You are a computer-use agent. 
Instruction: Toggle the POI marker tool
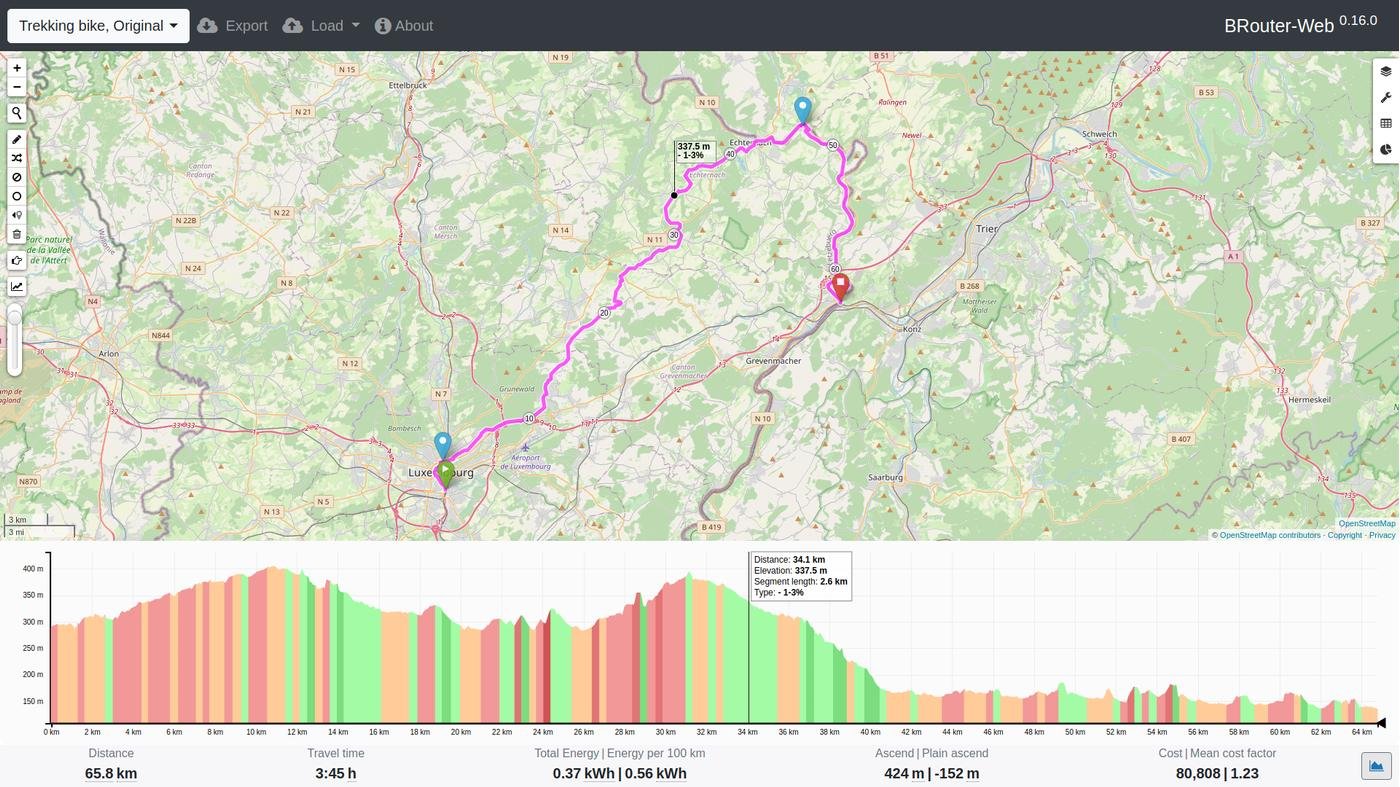pos(16,214)
